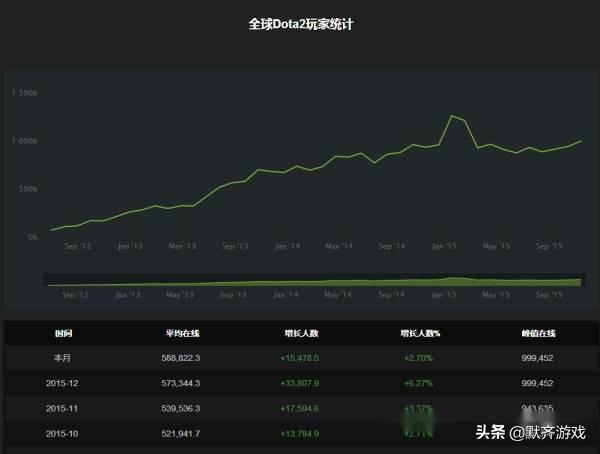600x454 pixels.
Task: Click Sep '14 on the main chart axis
Action: (x=391, y=246)
